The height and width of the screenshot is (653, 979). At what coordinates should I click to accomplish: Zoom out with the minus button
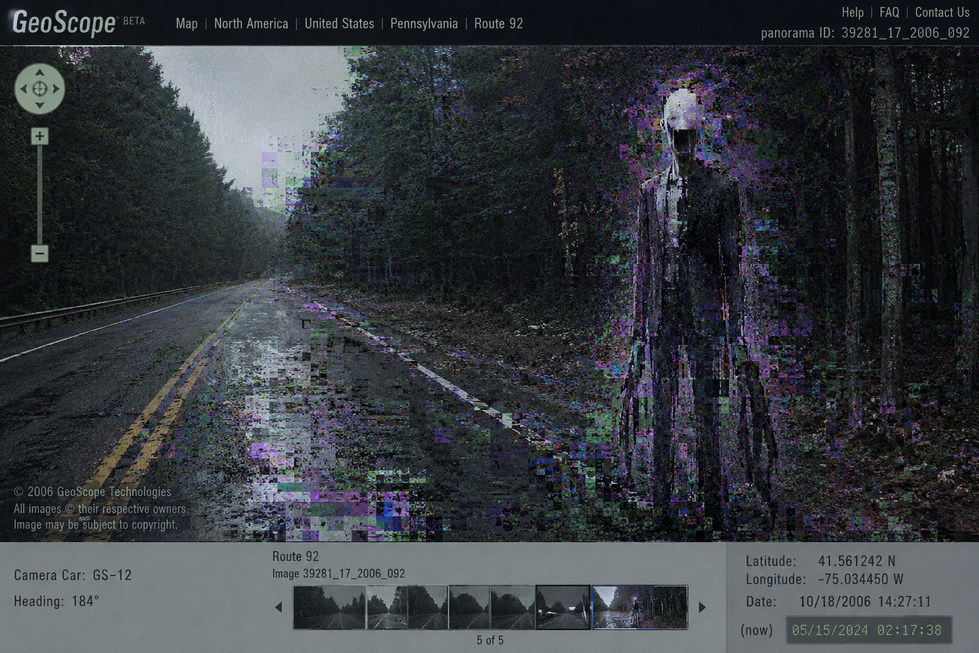(39, 253)
